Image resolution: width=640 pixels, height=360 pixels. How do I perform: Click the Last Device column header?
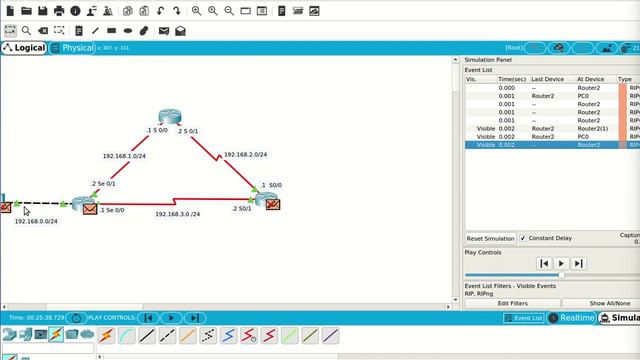(547, 79)
